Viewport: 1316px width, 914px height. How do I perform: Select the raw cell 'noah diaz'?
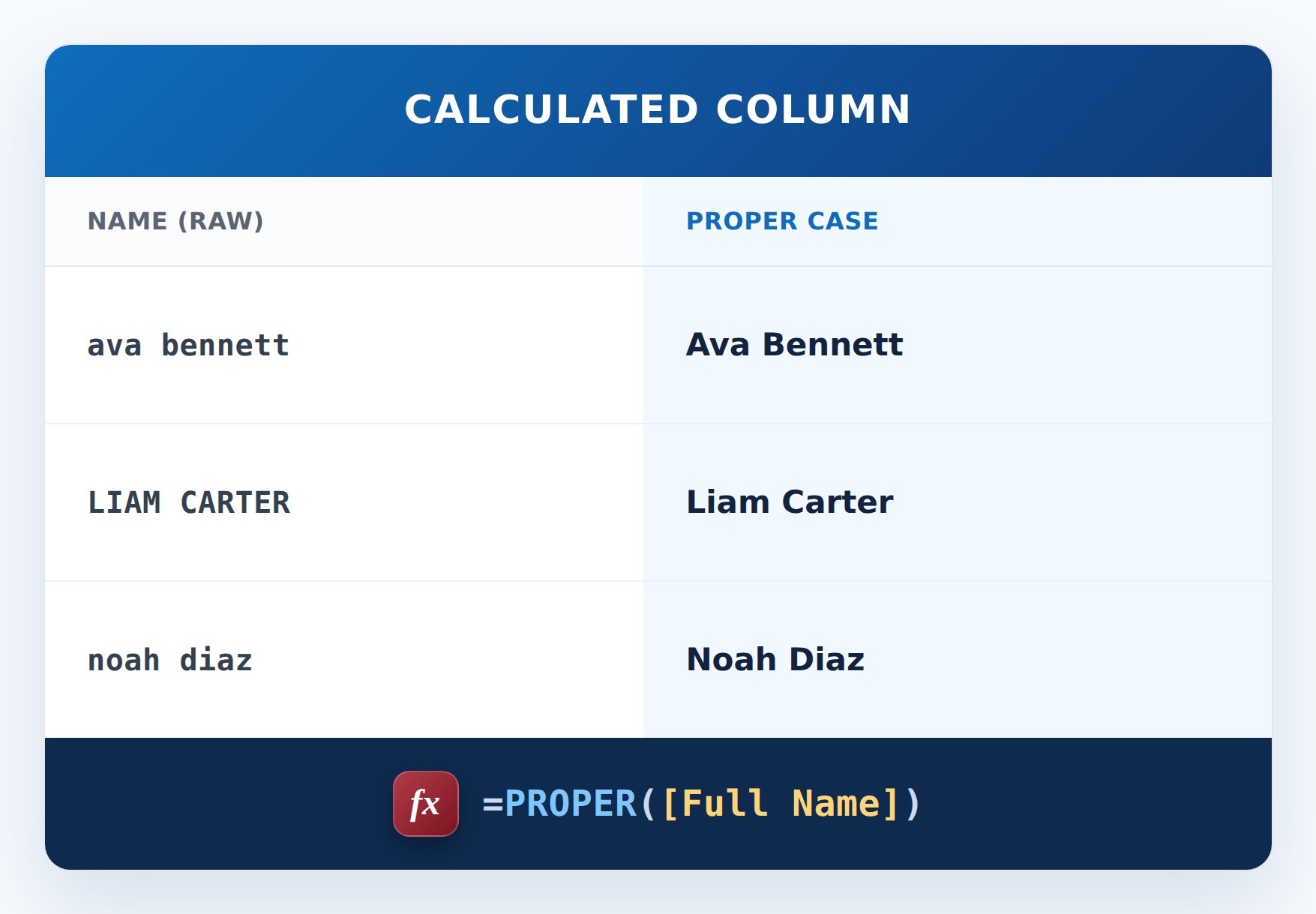[344, 660]
